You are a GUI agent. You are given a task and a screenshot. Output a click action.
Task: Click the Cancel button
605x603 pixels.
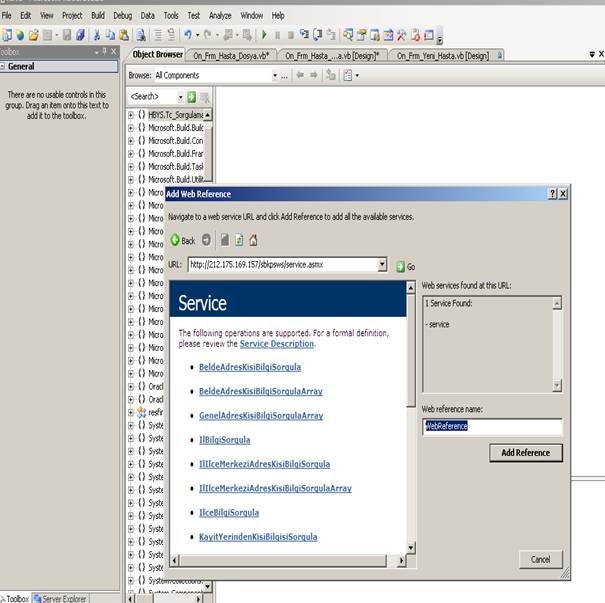coord(541,559)
